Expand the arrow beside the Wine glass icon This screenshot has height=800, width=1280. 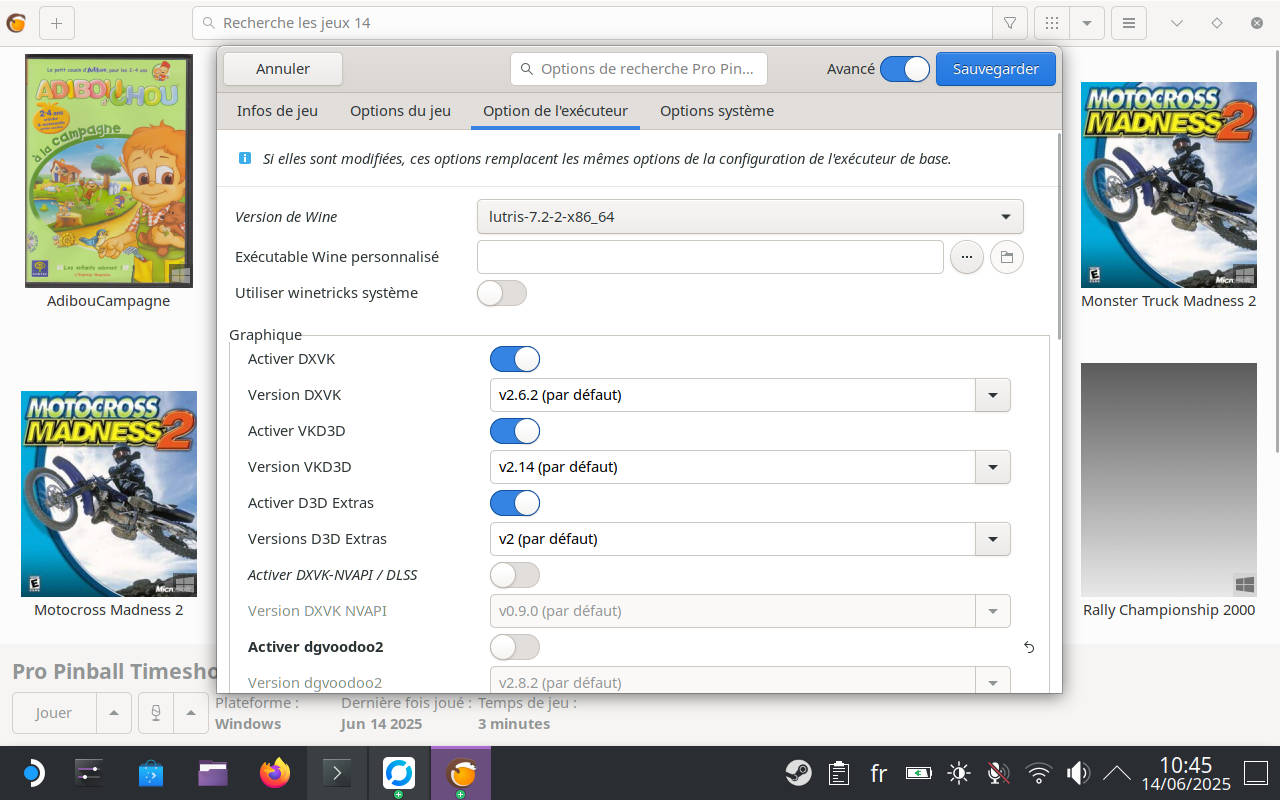191,713
